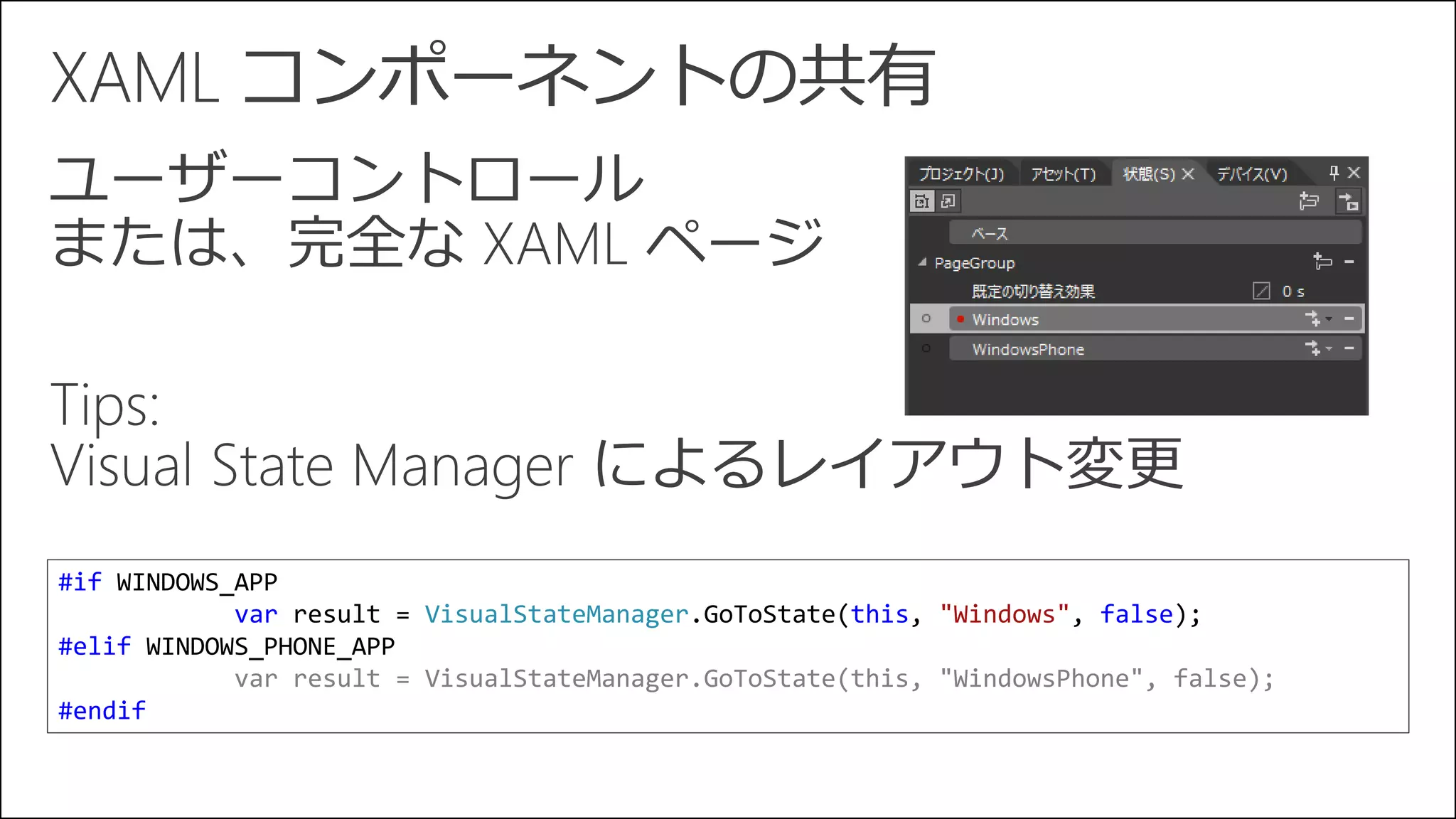1456x819 pixels.
Task: Delete the WindowsPhone state with minus icon
Action: click(1349, 348)
